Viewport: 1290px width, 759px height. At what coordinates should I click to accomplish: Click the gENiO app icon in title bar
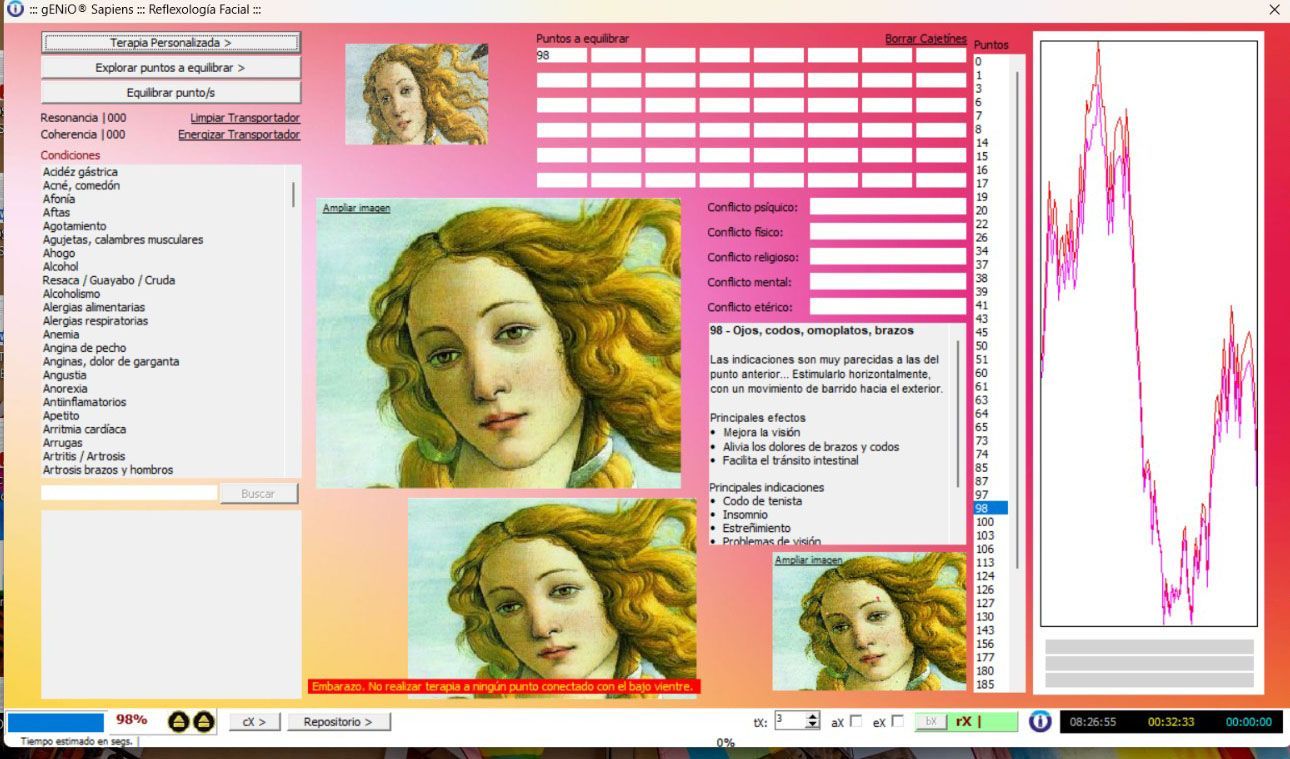click(x=15, y=9)
